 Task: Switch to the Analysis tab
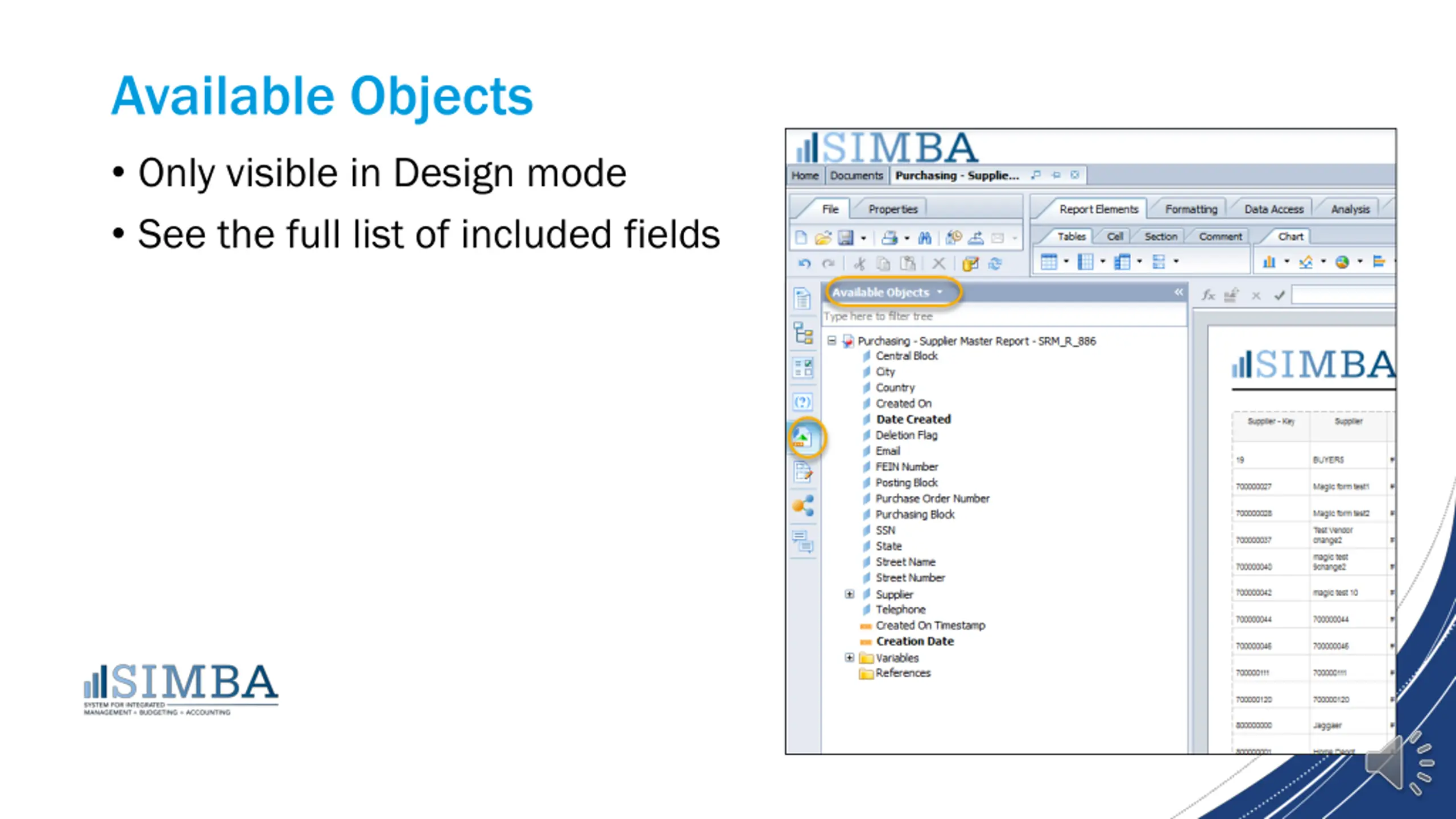click(1350, 209)
